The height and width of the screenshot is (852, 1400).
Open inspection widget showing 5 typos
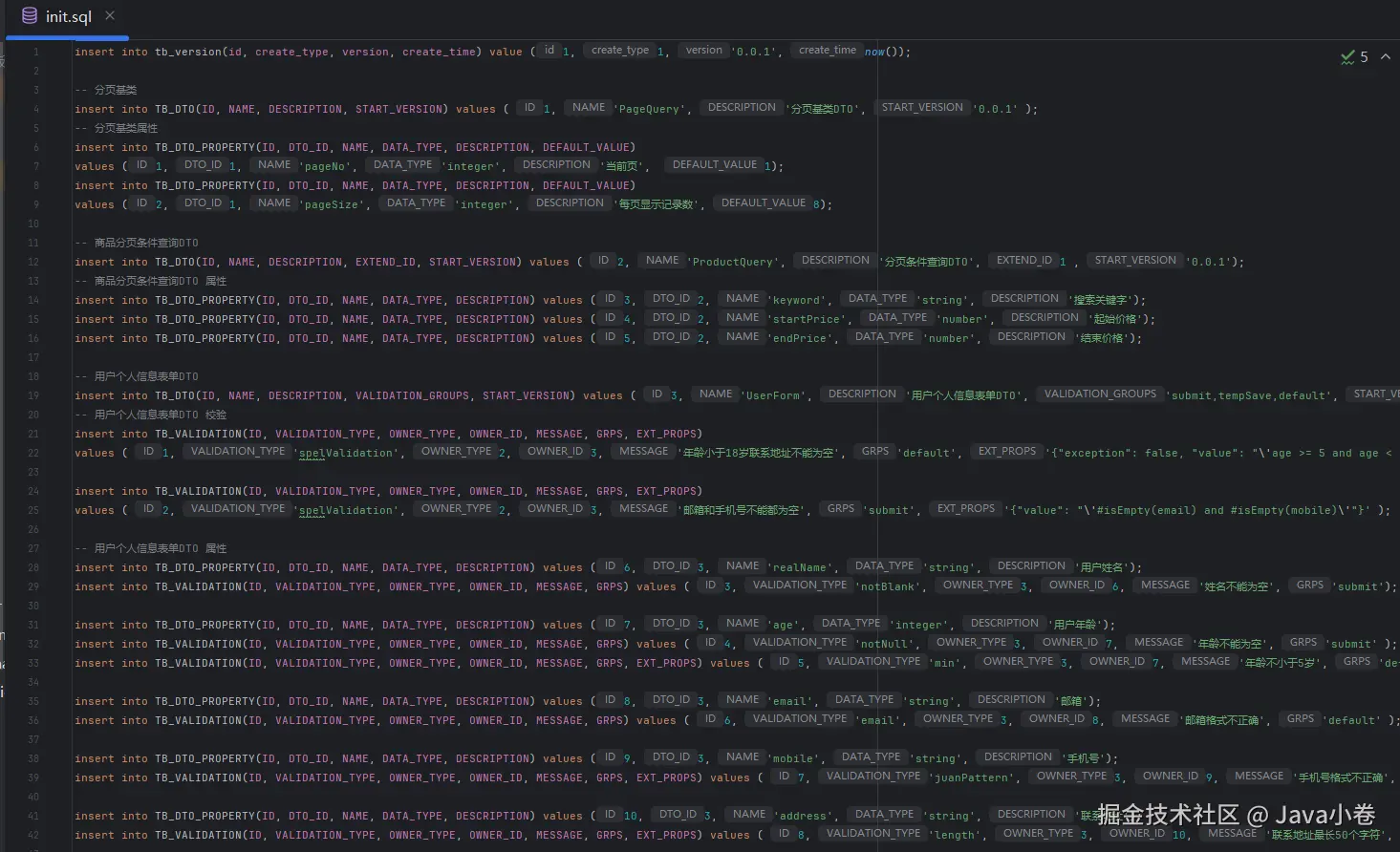(x=1354, y=57)
